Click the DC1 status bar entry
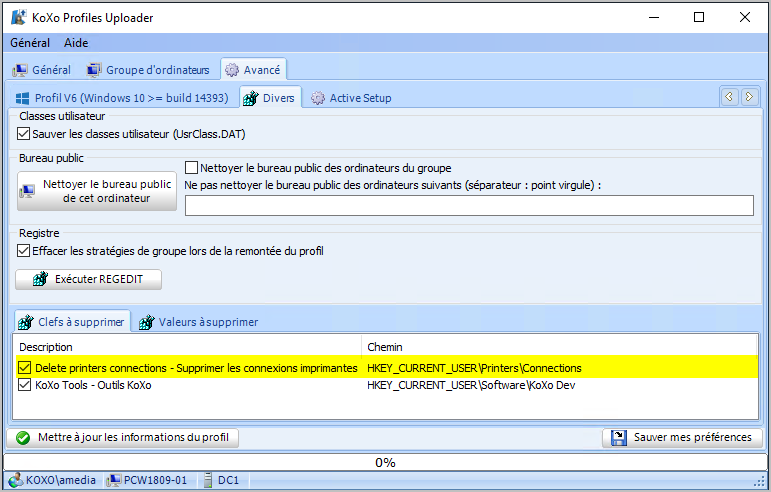 228,480
